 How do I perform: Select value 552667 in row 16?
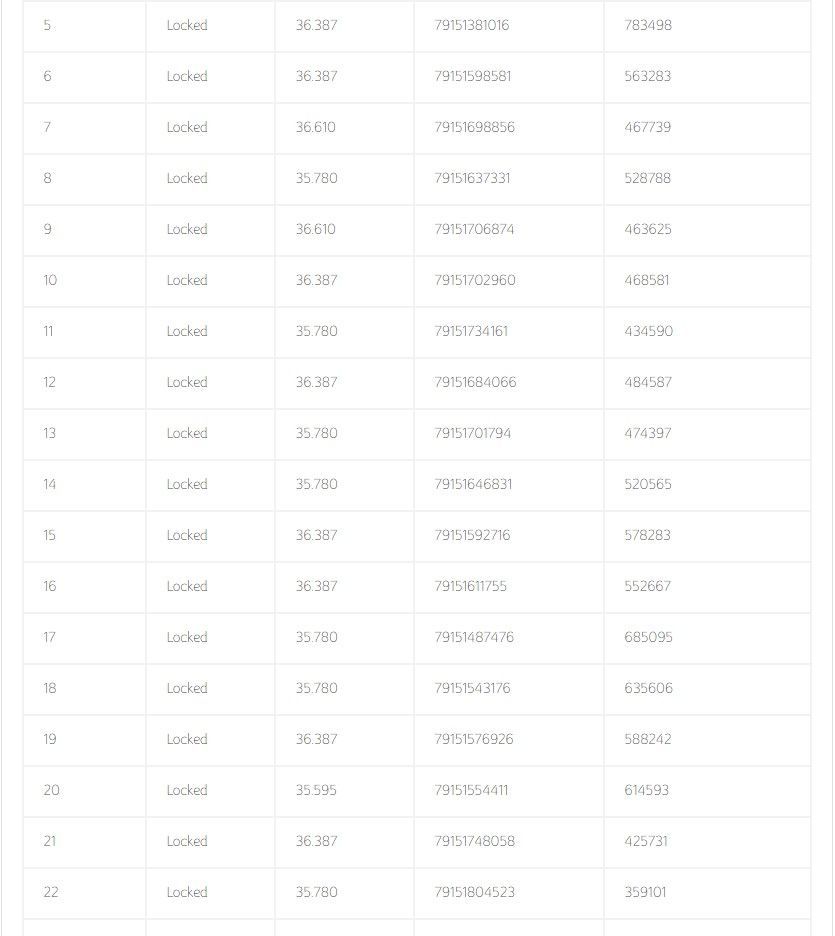647,587
